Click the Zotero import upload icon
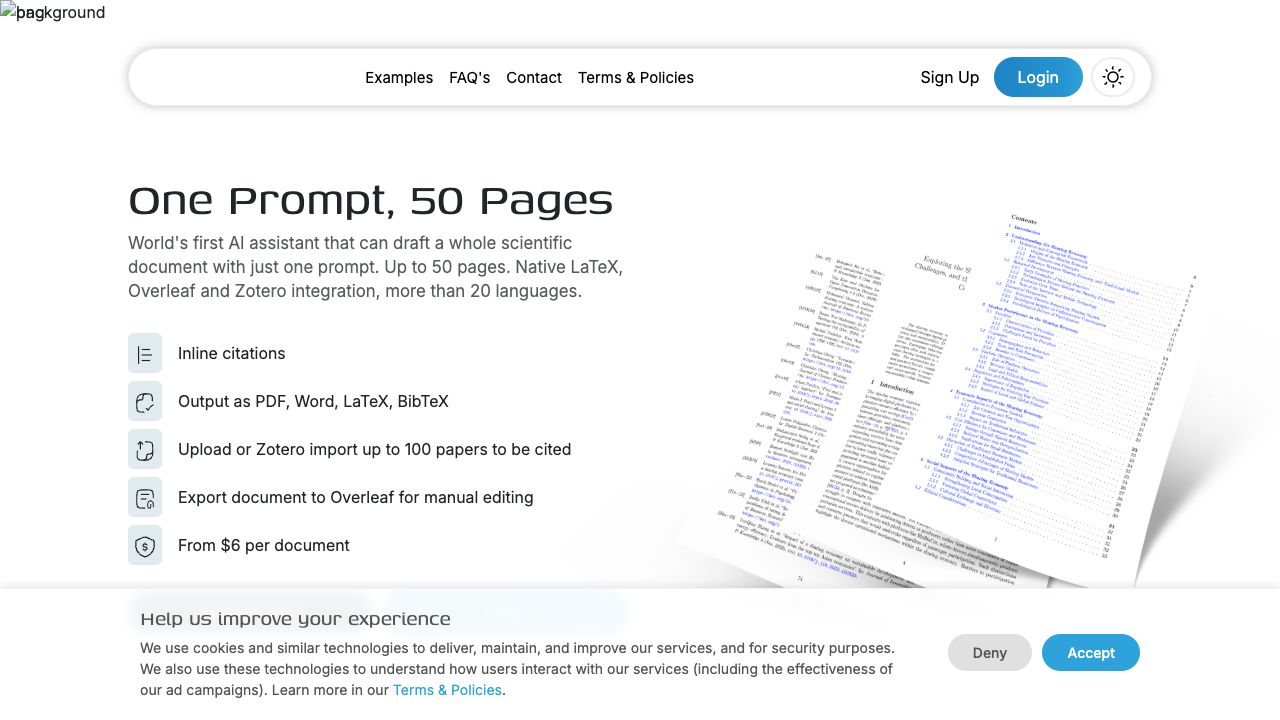Viewport: 1280px width, 720px height. [x=145, y=449]
